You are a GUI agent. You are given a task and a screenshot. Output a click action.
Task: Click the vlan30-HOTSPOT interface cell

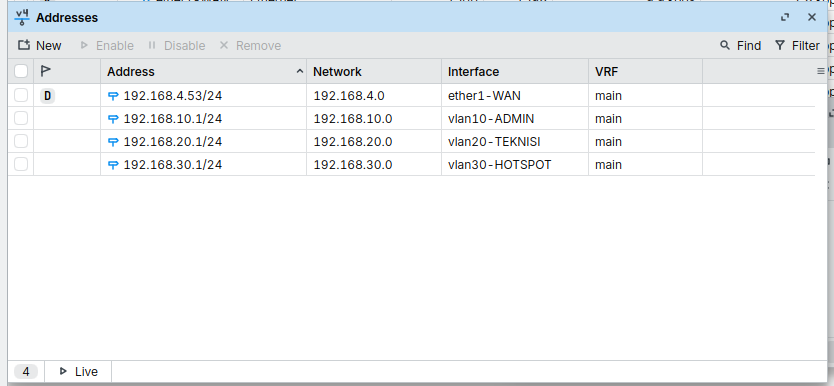coord(515,165)
